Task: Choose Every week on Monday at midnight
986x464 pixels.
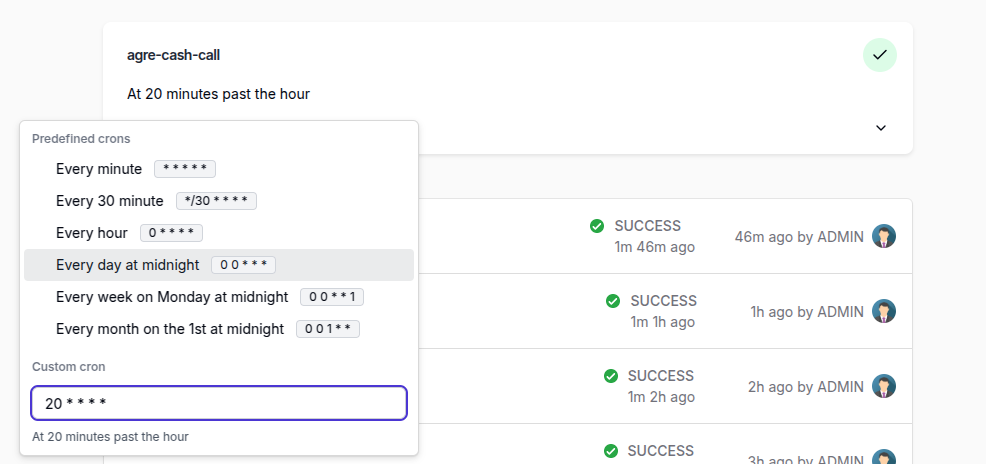Action: pyautogui.click(x=219, y=297)
